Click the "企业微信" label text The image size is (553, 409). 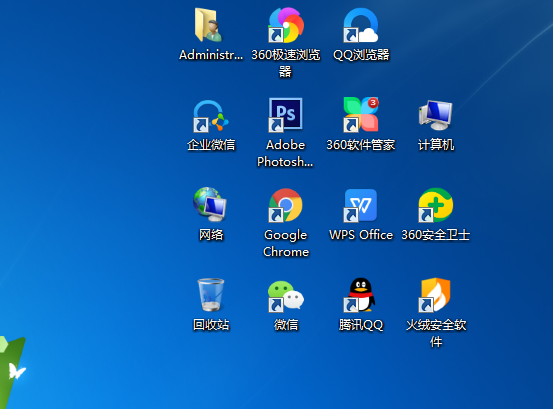pyautogui.click(x=211, y=145)
